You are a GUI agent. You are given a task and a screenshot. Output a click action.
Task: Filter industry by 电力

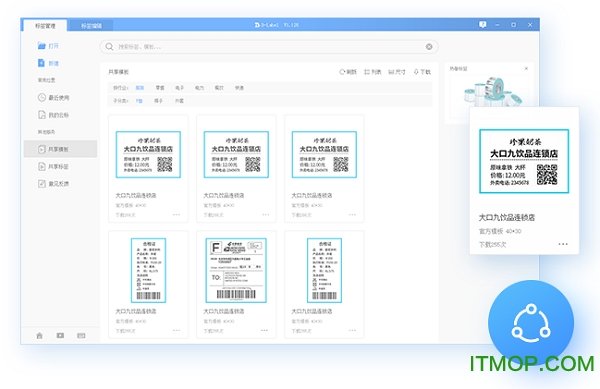point(199,88)
